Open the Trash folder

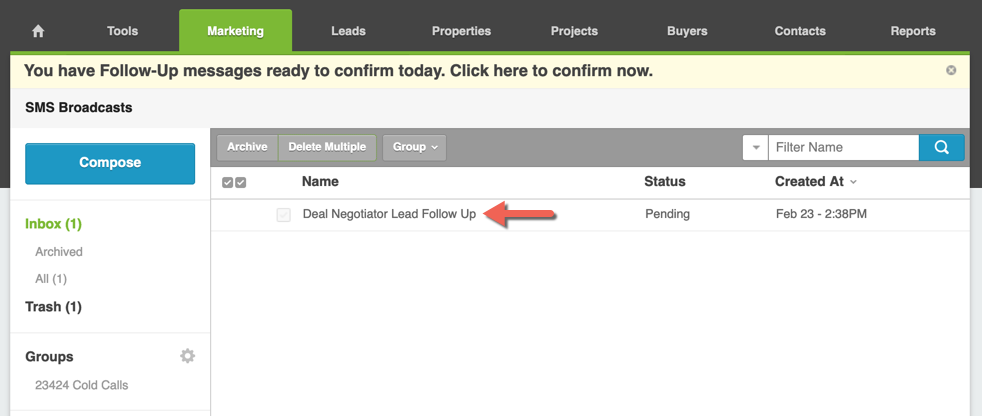coord(53,307)
